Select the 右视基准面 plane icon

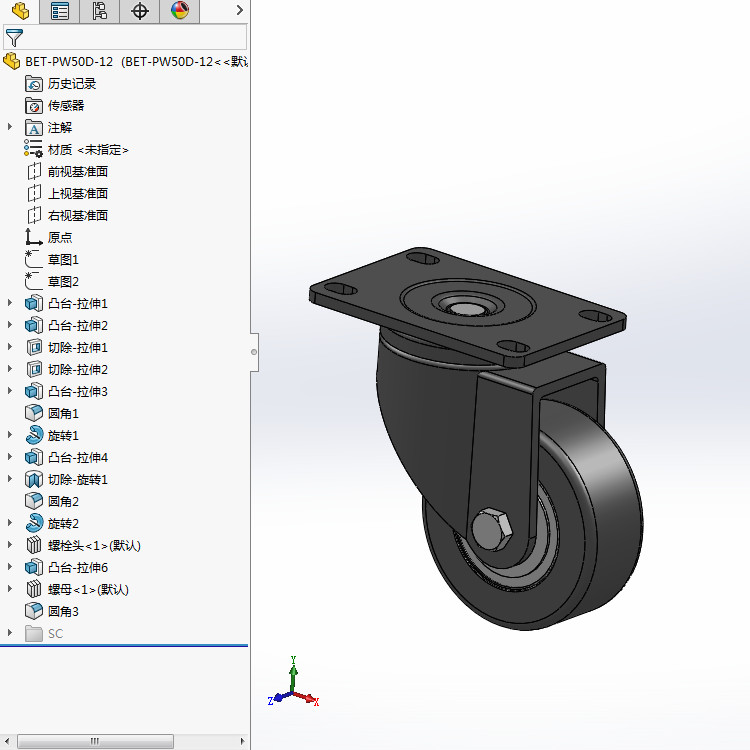(34, 216)
